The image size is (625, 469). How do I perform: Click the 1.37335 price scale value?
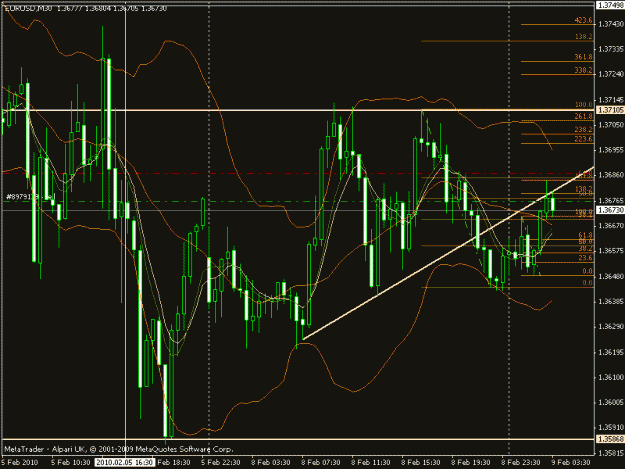(x=611, y=49)
